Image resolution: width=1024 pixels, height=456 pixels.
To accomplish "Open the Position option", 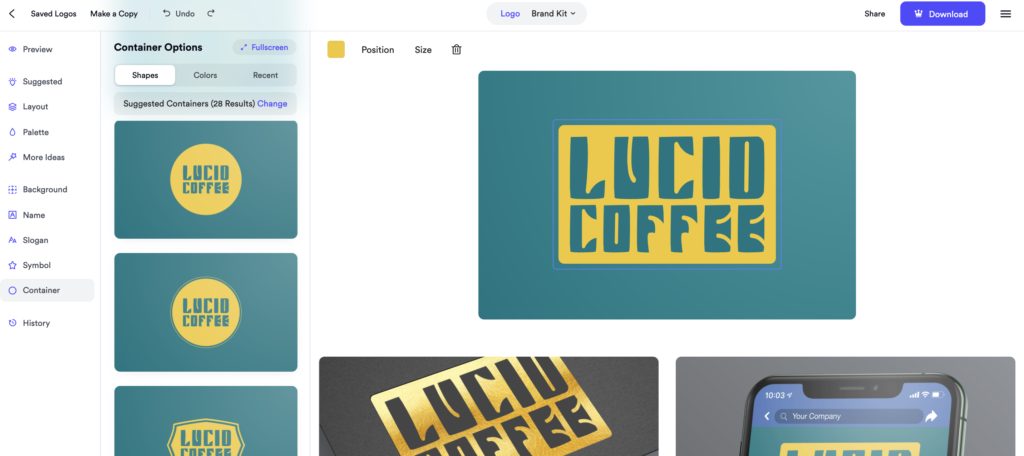I will pyautogui.click(x=377, y=50).
